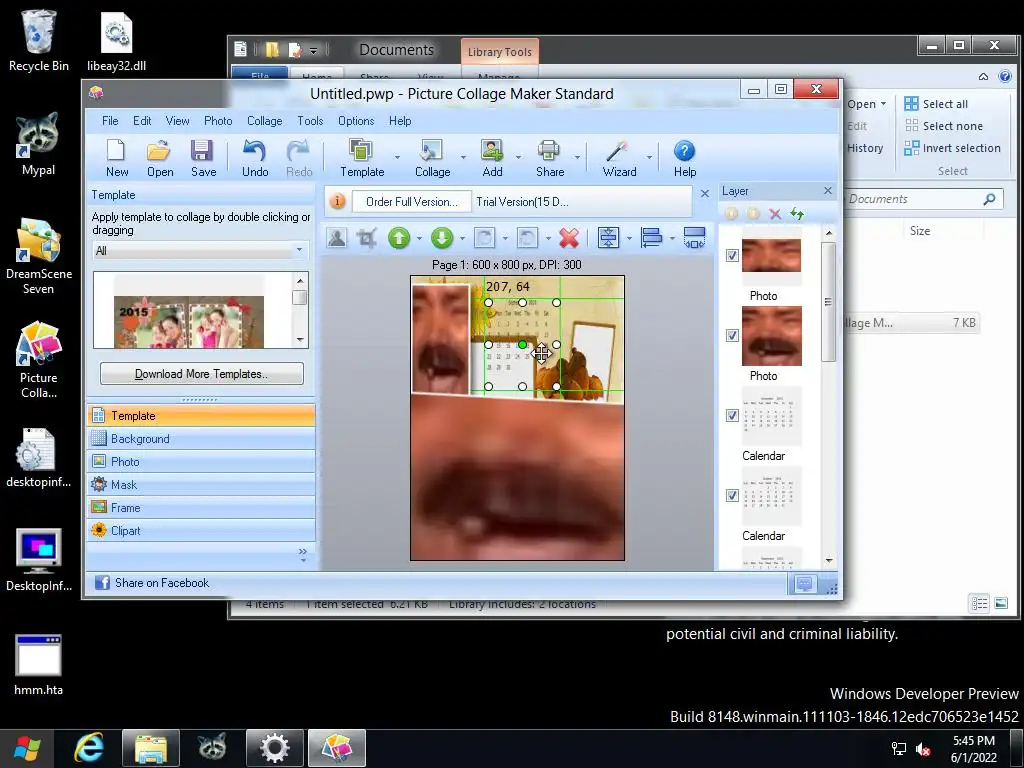Viewport: 1024px width, 768px height.
Task: Open the View menu
Action: (177, 121)
